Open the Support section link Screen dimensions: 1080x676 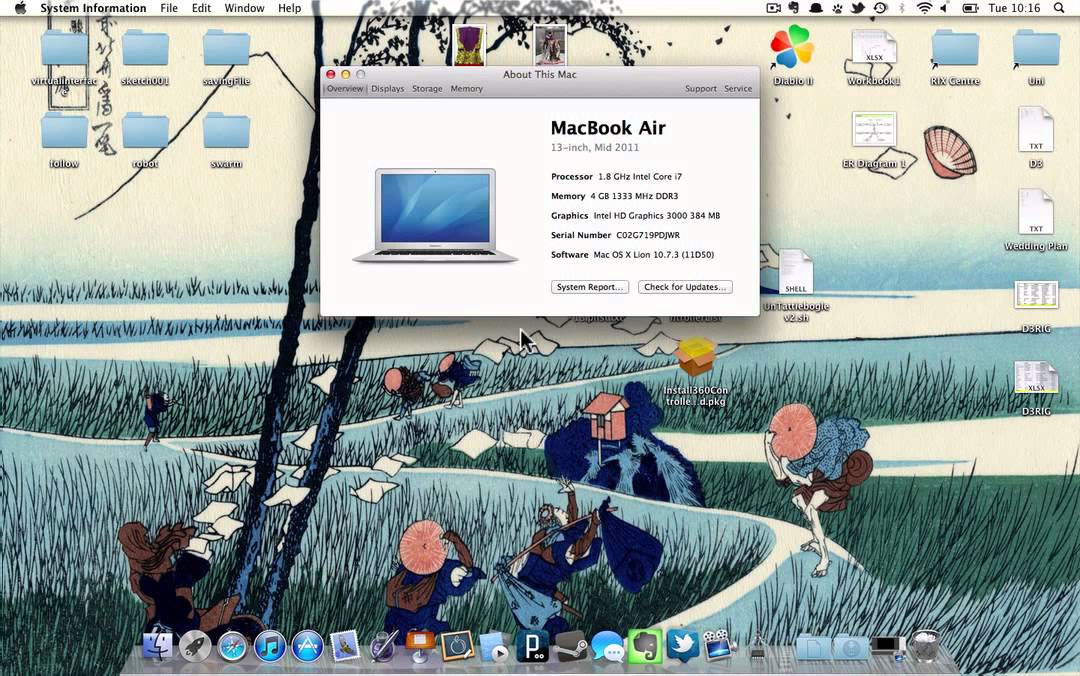[700, 89]
